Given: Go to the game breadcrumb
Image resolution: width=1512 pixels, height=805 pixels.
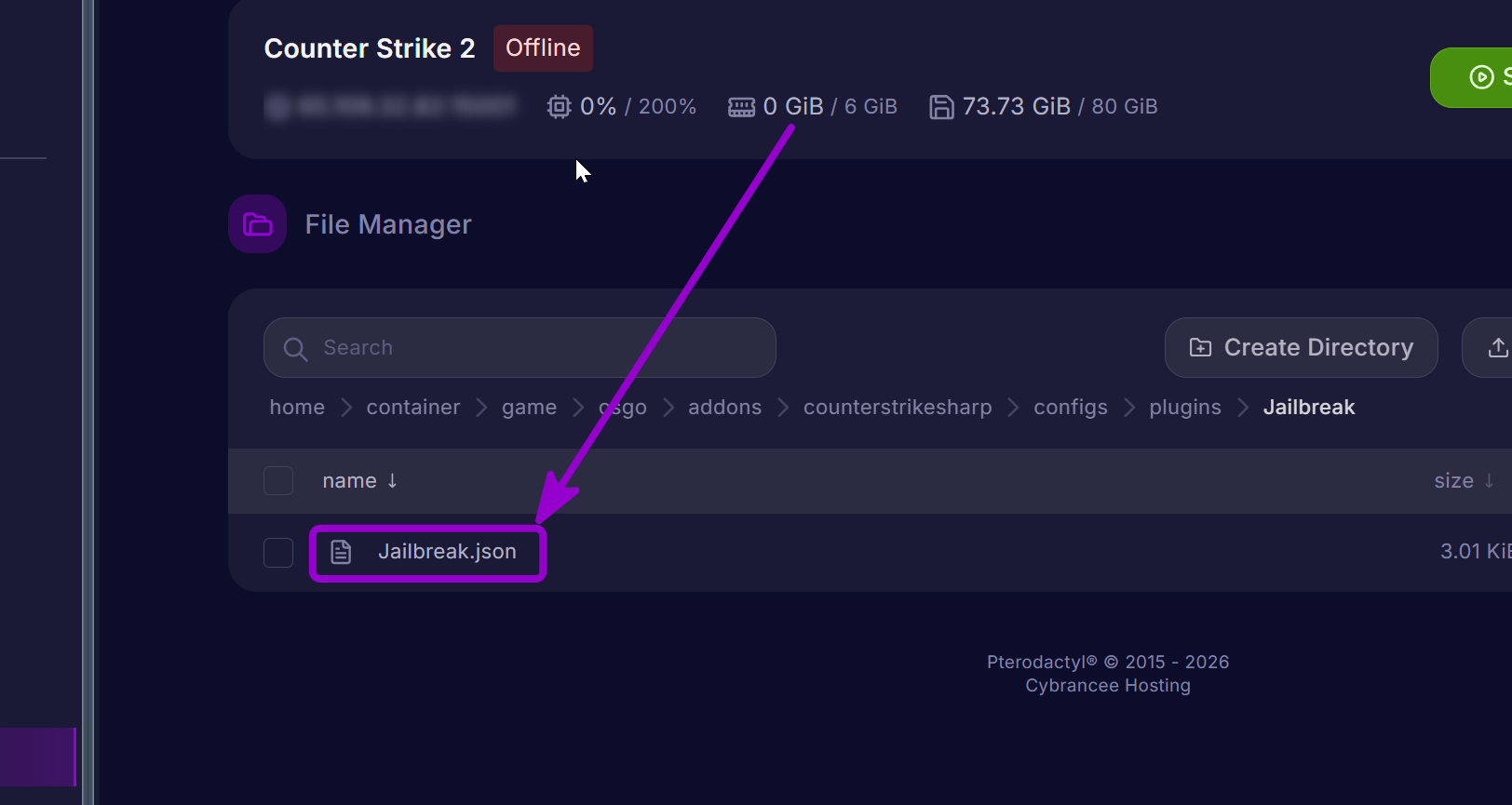Looking at the screenshot, I should [529, 408].
